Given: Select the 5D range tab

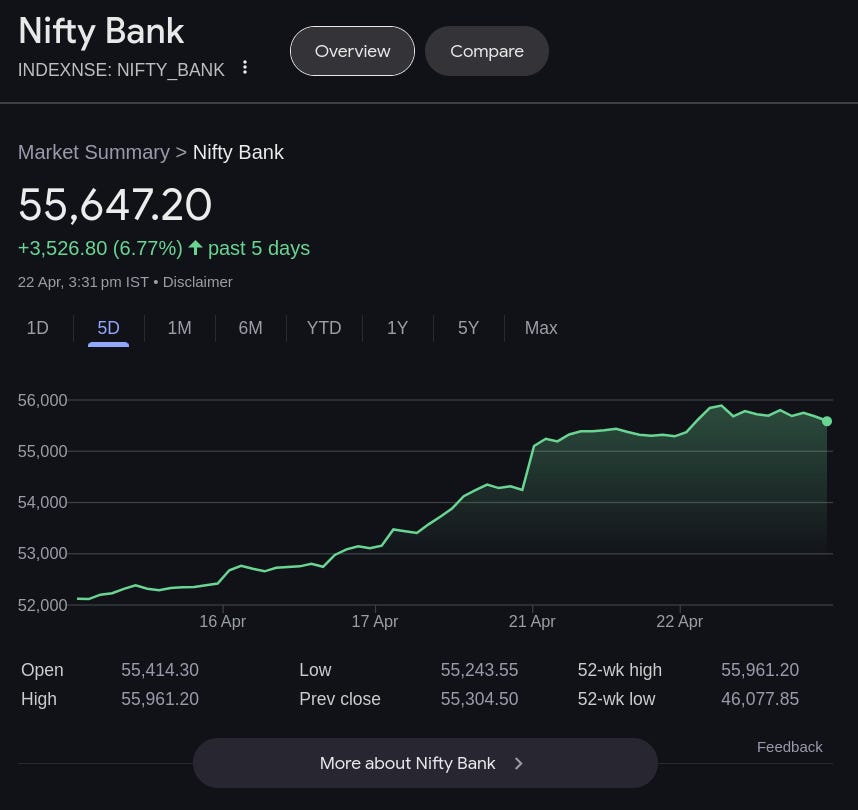Looking at the screenshot, I should pos(108,328).
